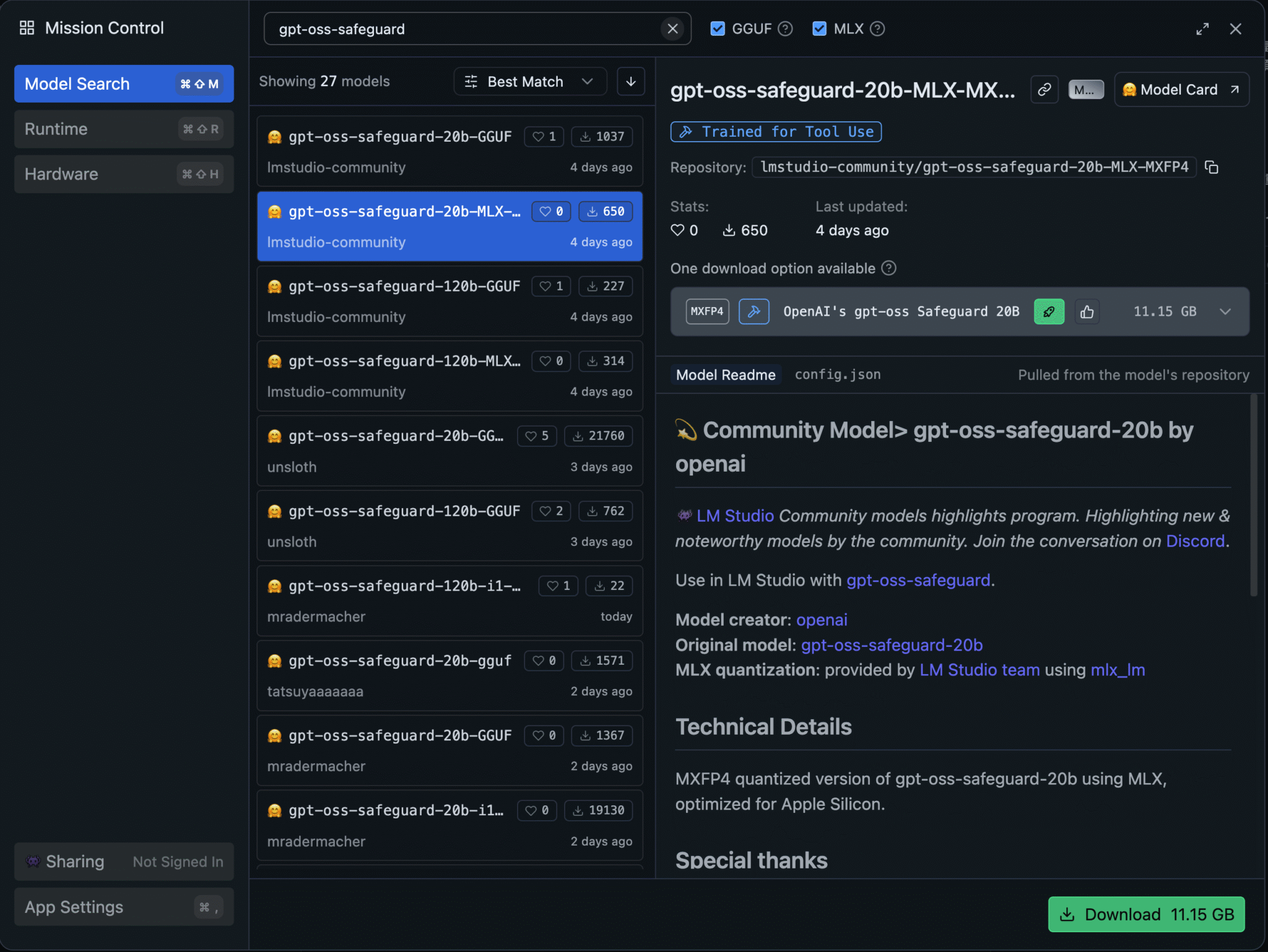Switch to the config.json tab
This screenshot has height=952, width=1268.
point(837,374)
